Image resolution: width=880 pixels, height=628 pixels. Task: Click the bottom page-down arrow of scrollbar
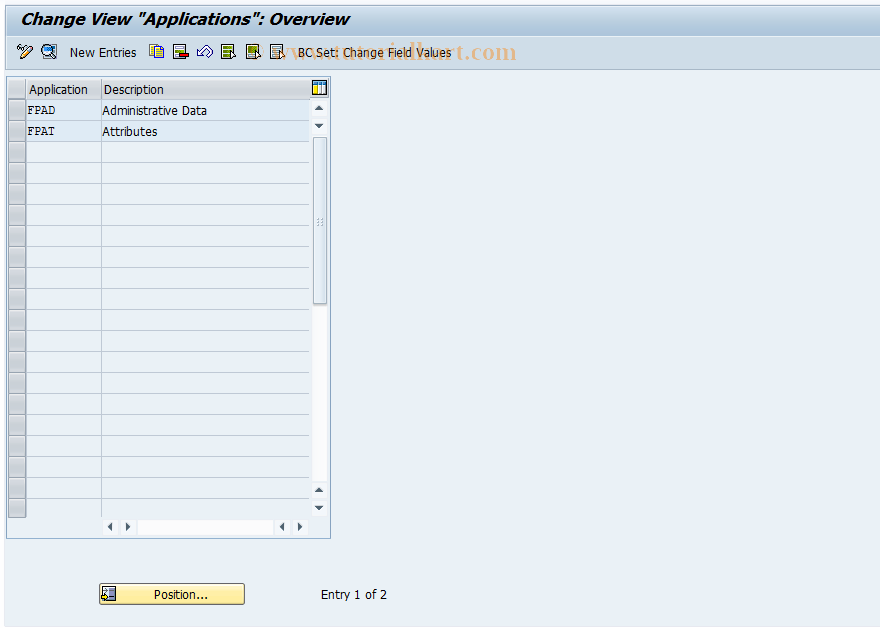click(319, 508)
